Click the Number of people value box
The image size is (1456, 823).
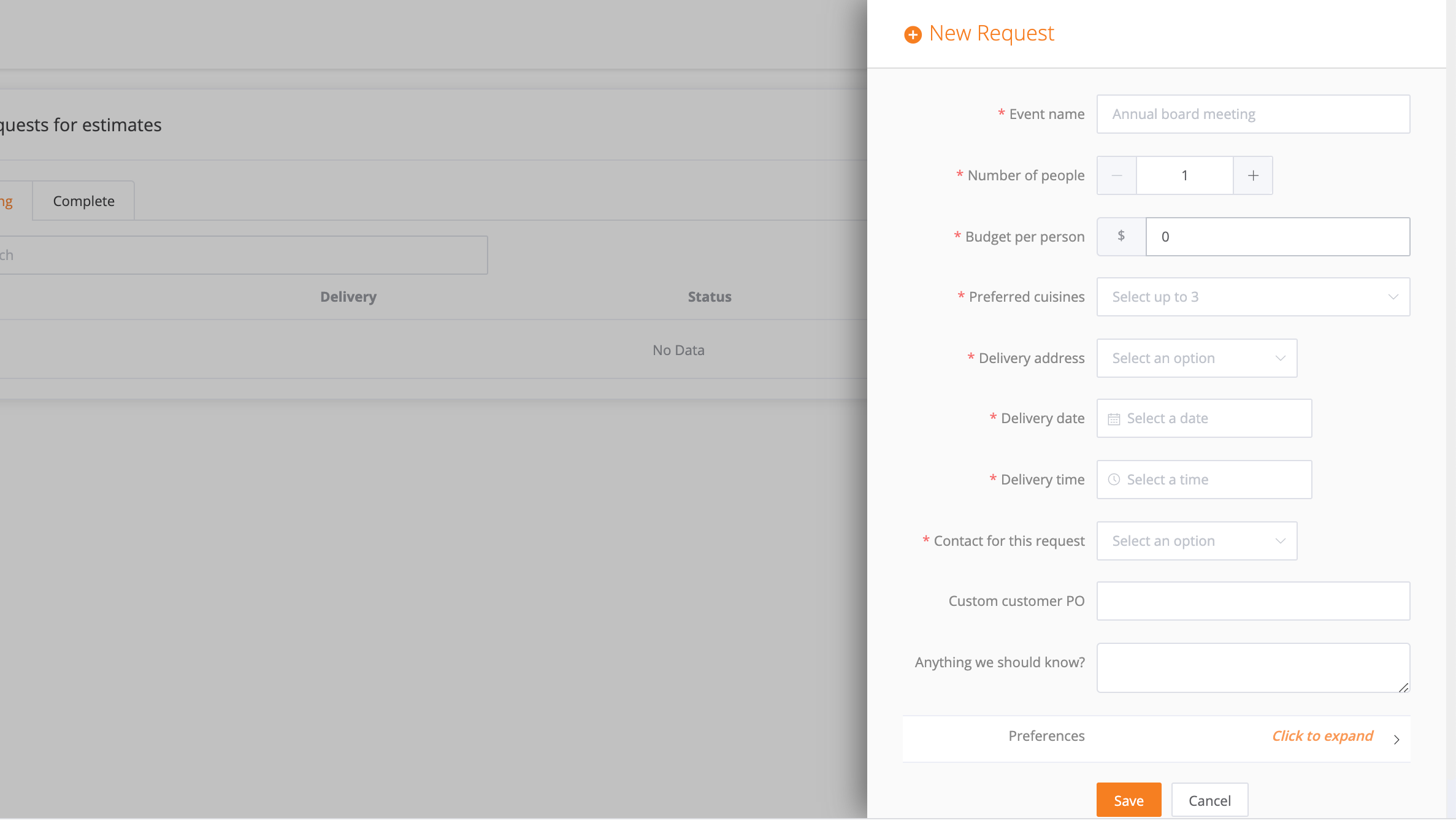point(1184,175)
